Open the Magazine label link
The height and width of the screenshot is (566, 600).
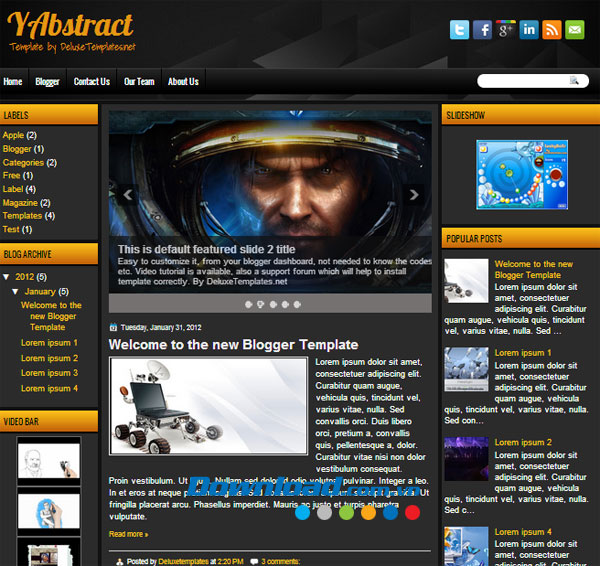click(x=20, y=203)
